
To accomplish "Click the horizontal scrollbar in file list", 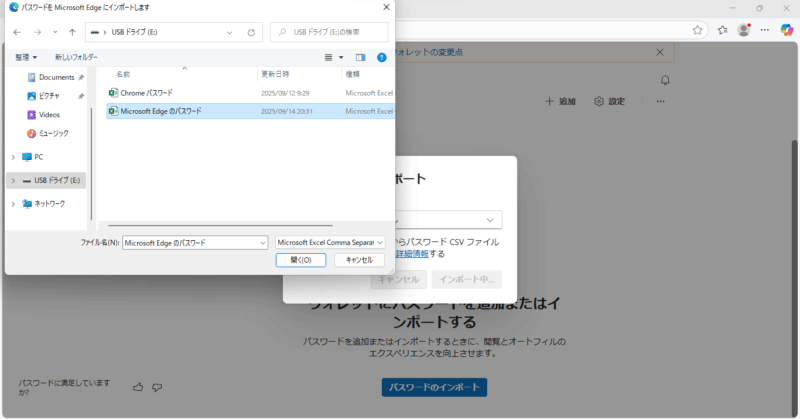I will pyautogui.click(x=220, y=225).
